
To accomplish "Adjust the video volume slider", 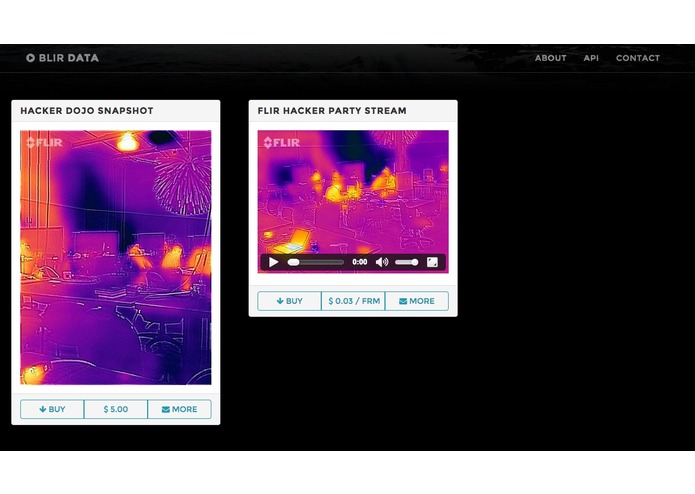I will pyautogui.click(x=406, y=262).
